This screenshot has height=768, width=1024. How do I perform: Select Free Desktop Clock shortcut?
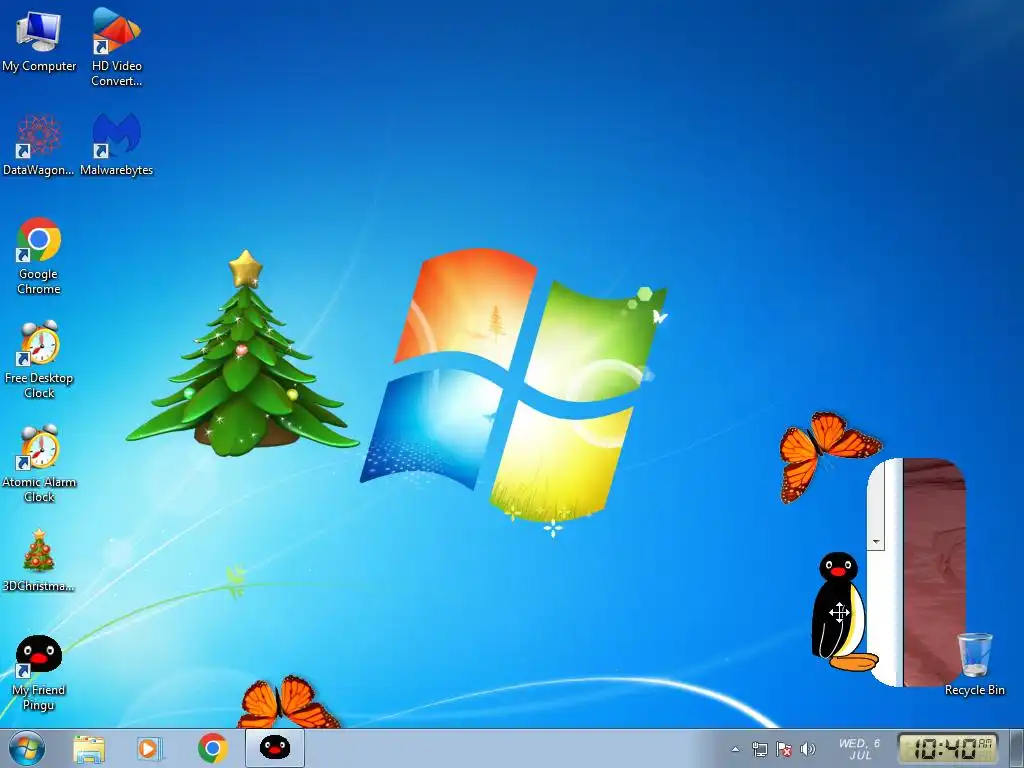[x=39, y=360]
